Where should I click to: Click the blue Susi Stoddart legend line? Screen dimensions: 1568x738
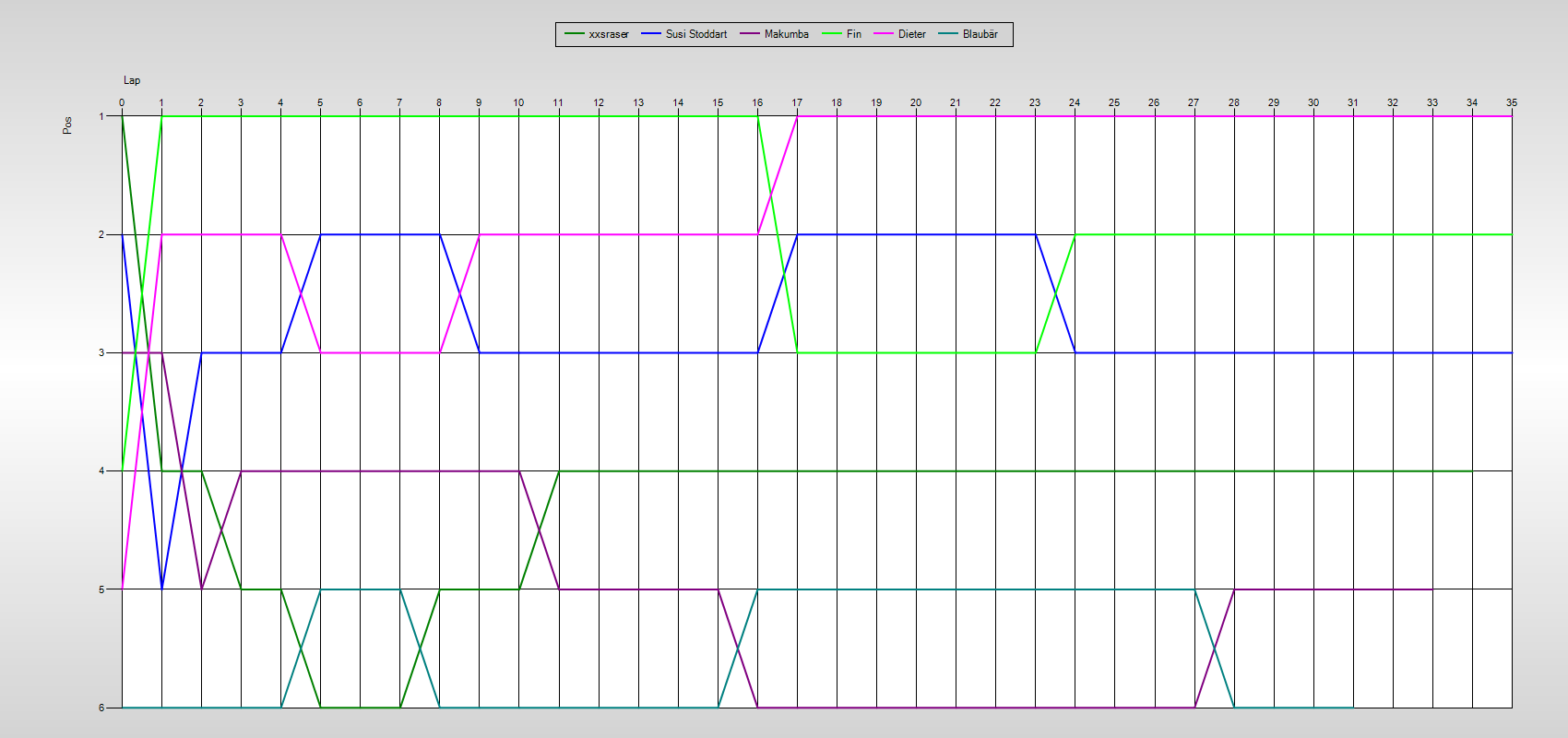[x=652, y=34]
